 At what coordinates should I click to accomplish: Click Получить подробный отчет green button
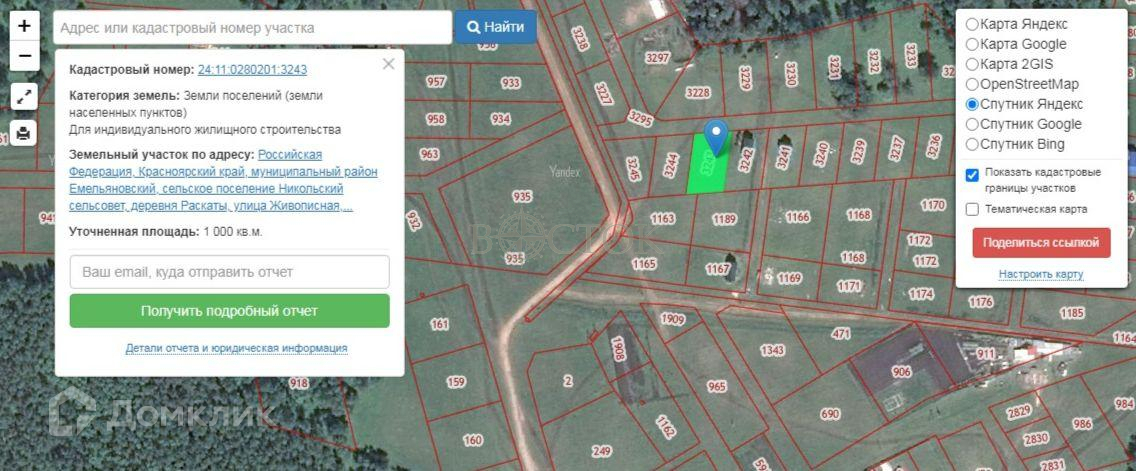tap(230, 311)
